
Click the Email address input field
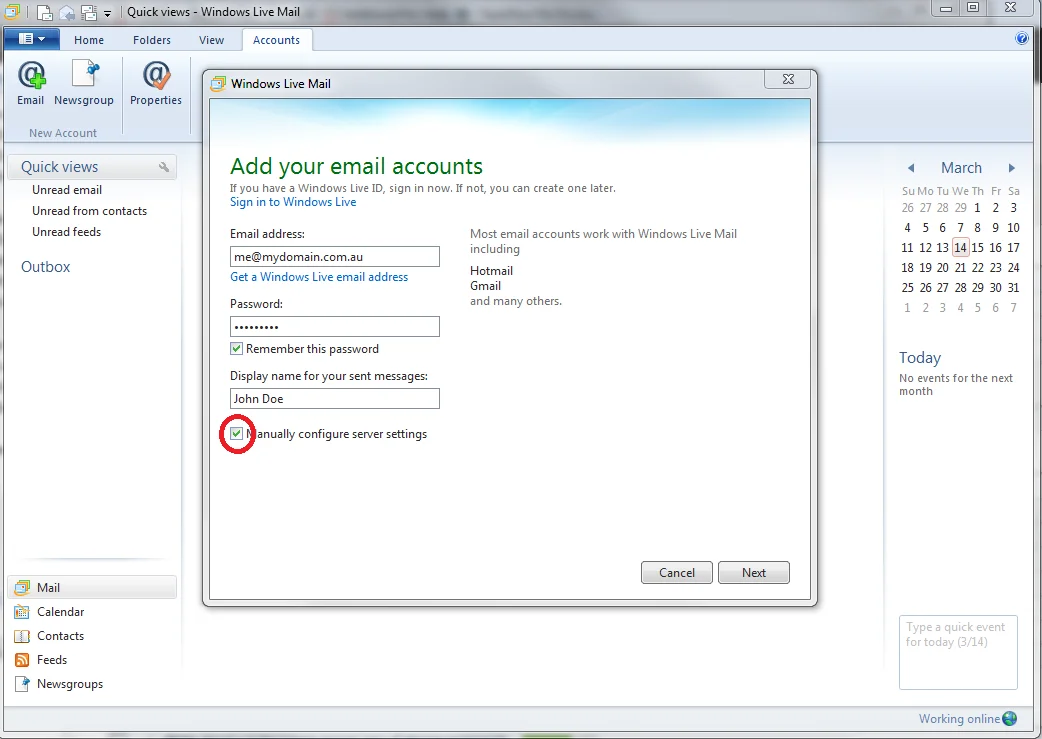click(x=335, y=257)
